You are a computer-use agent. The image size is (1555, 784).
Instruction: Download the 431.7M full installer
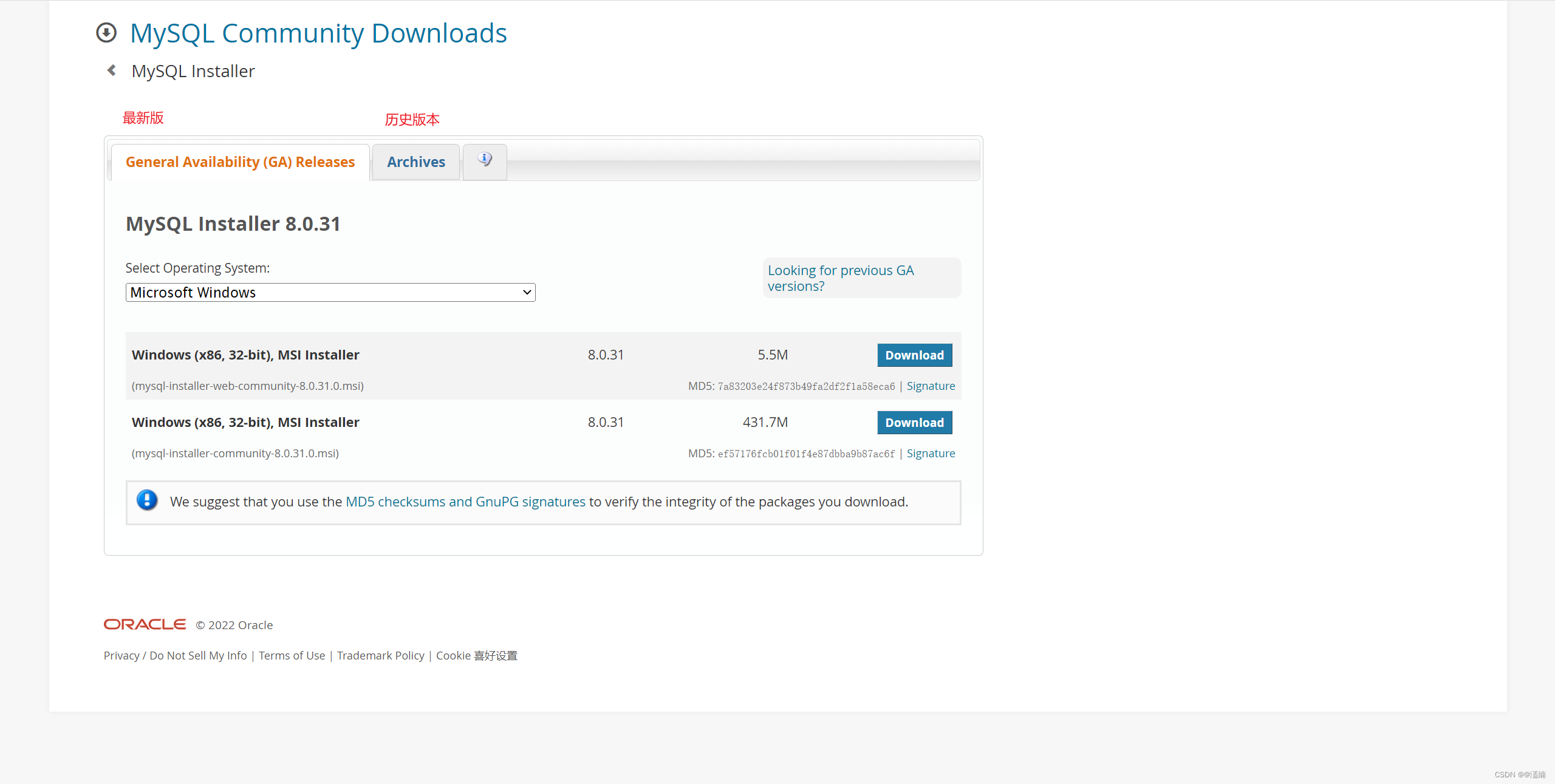tap(914, 423)
